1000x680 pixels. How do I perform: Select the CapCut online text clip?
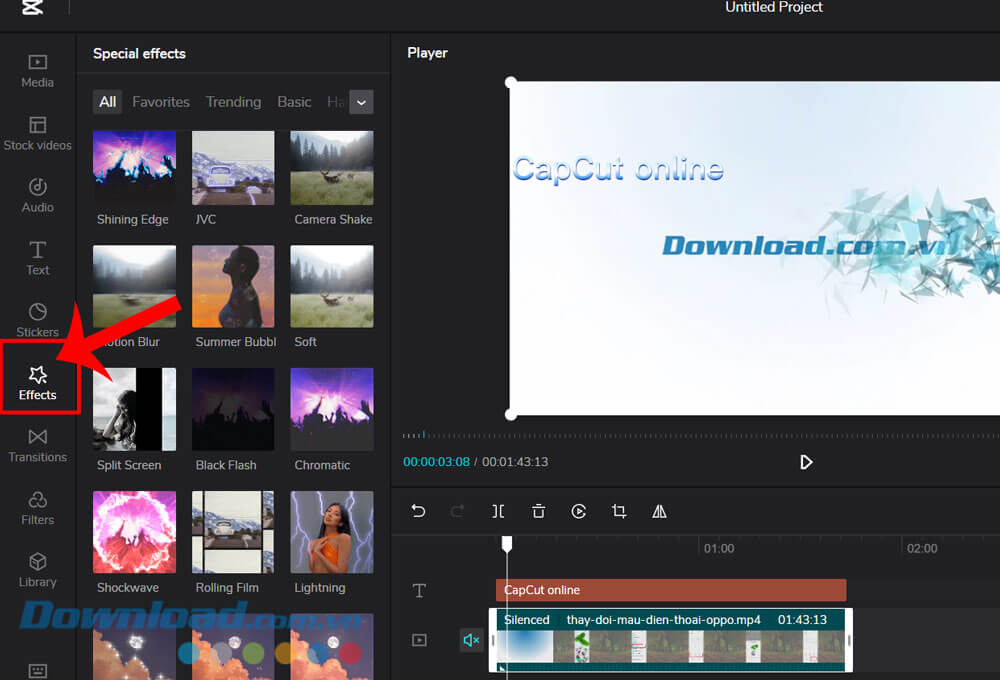(670, 590)
